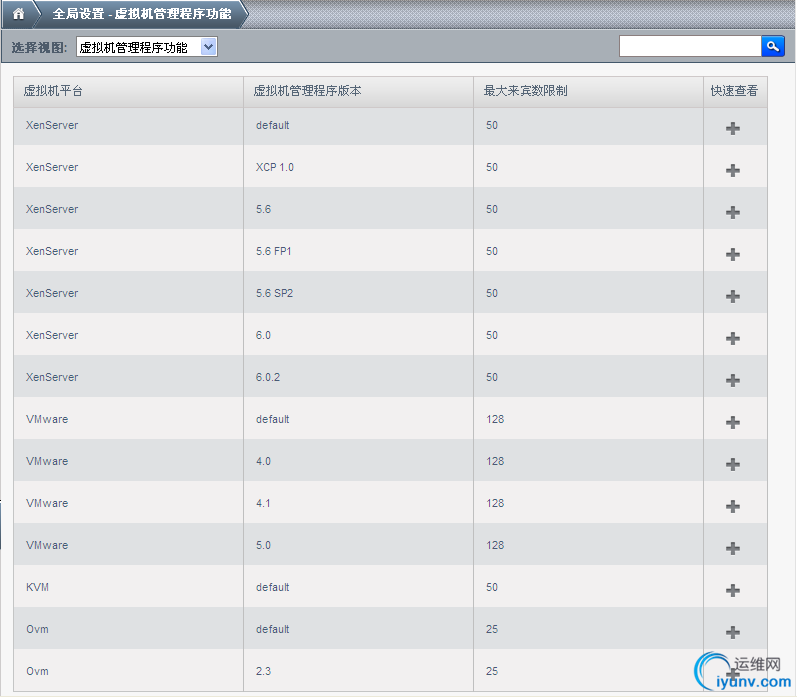Click the 最大来宾数限制 column header
This screenshot has width=797, height=698.
[x=588, y=91]
